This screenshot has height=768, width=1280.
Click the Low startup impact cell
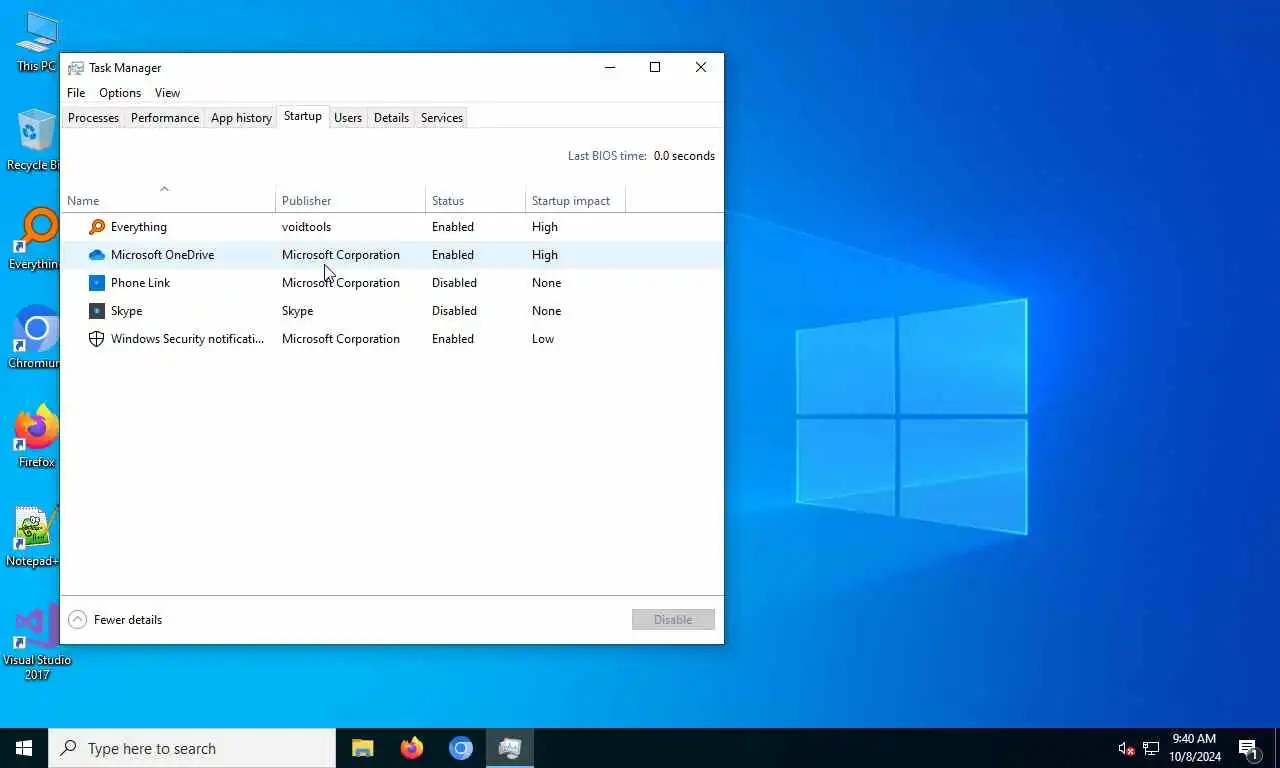coord(543,339)
